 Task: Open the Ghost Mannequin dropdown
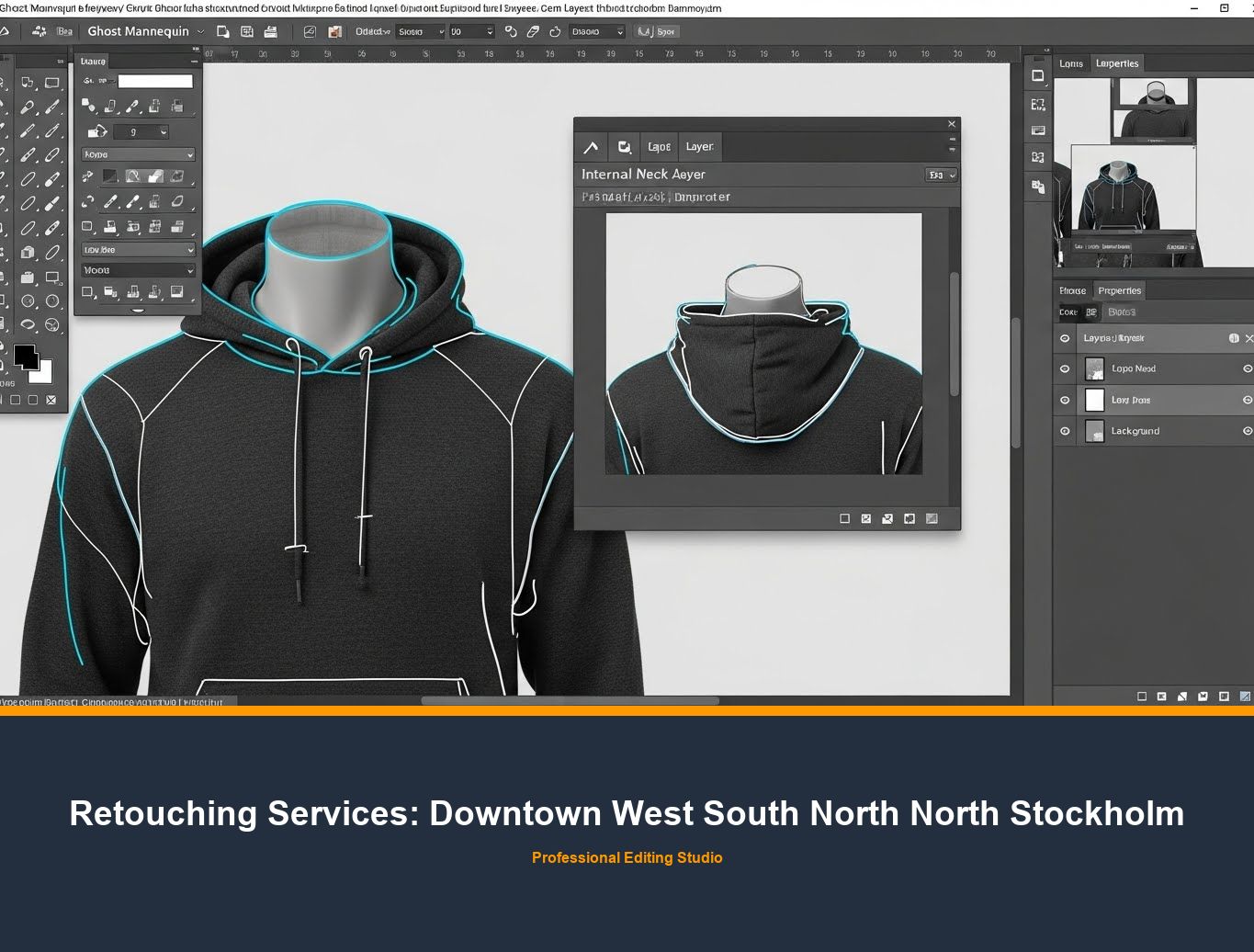(202, 30)
